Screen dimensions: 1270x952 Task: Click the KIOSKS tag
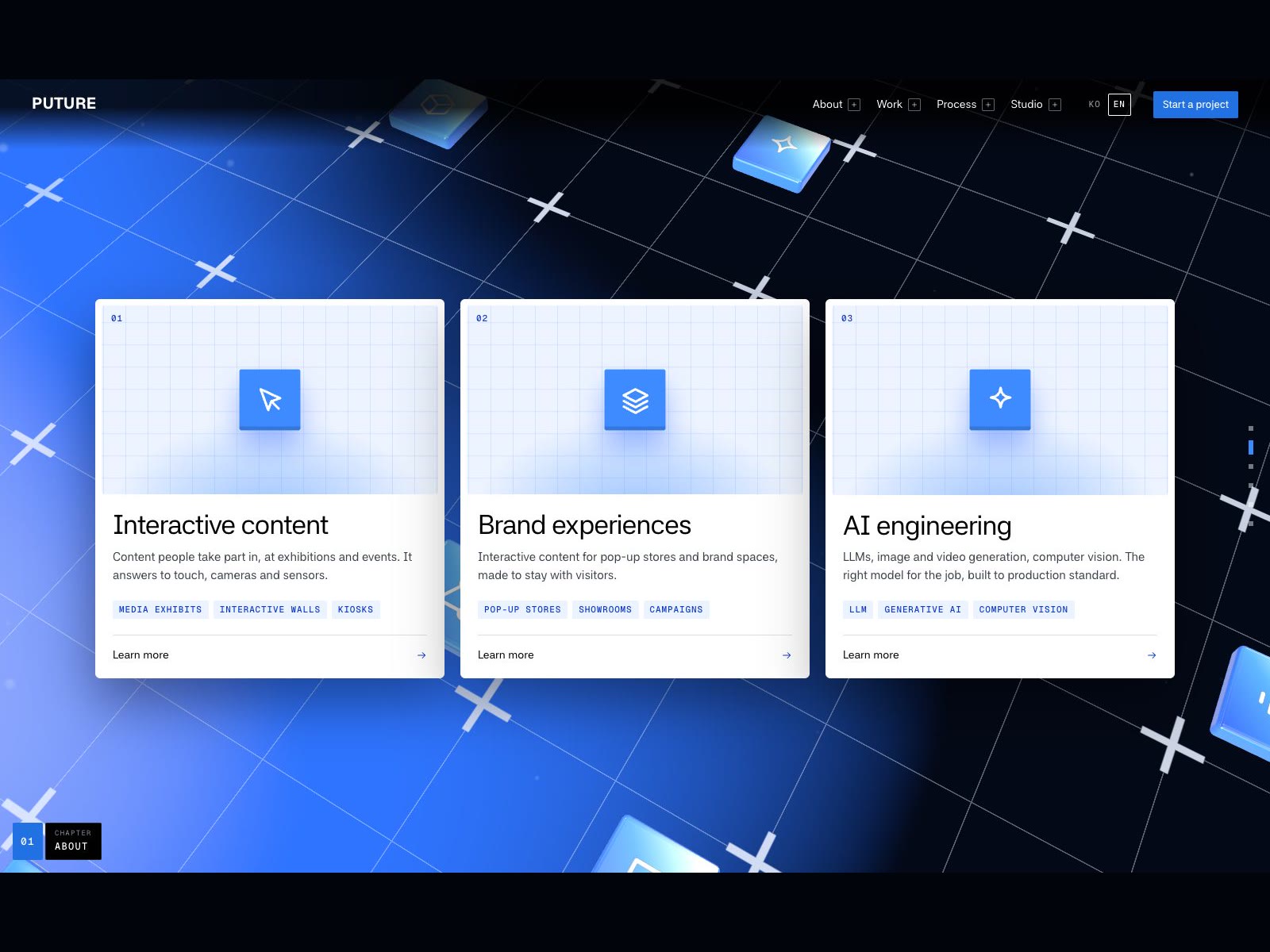pos(356,609)
